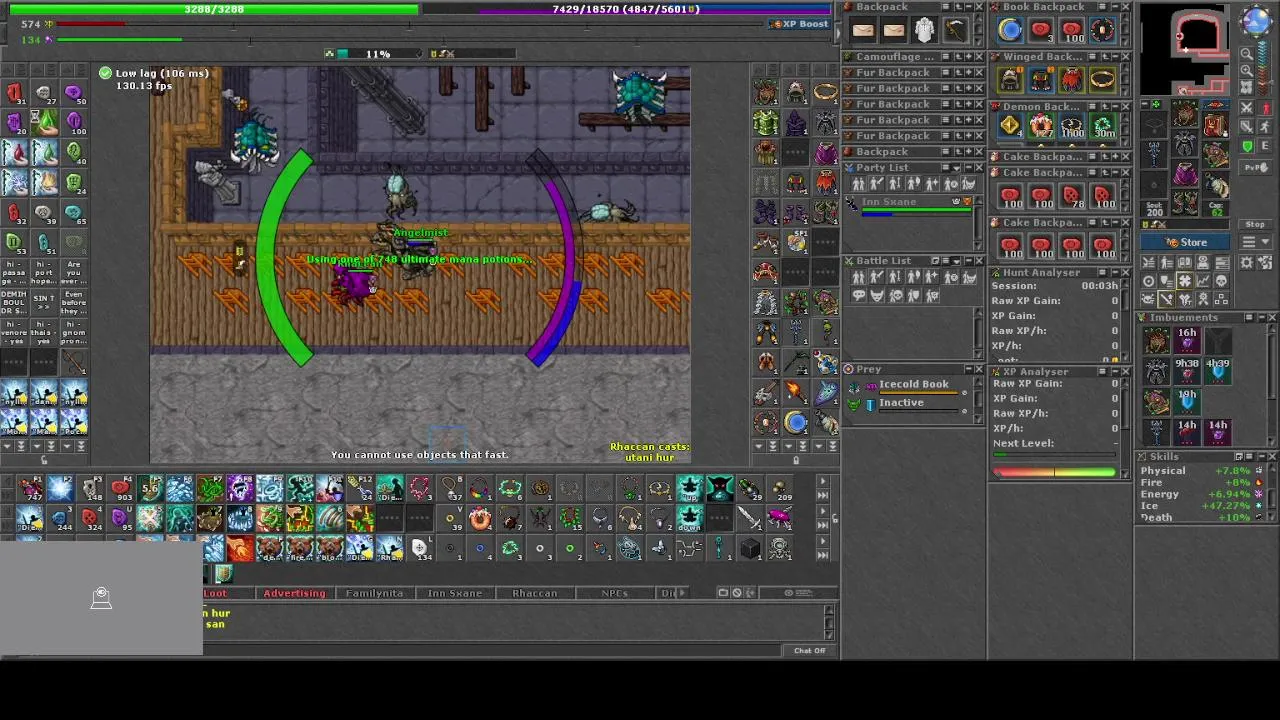Switch to the Loot chat tab
The image size is (1280, 720).
pyautogui.click(x=215, y=593)
